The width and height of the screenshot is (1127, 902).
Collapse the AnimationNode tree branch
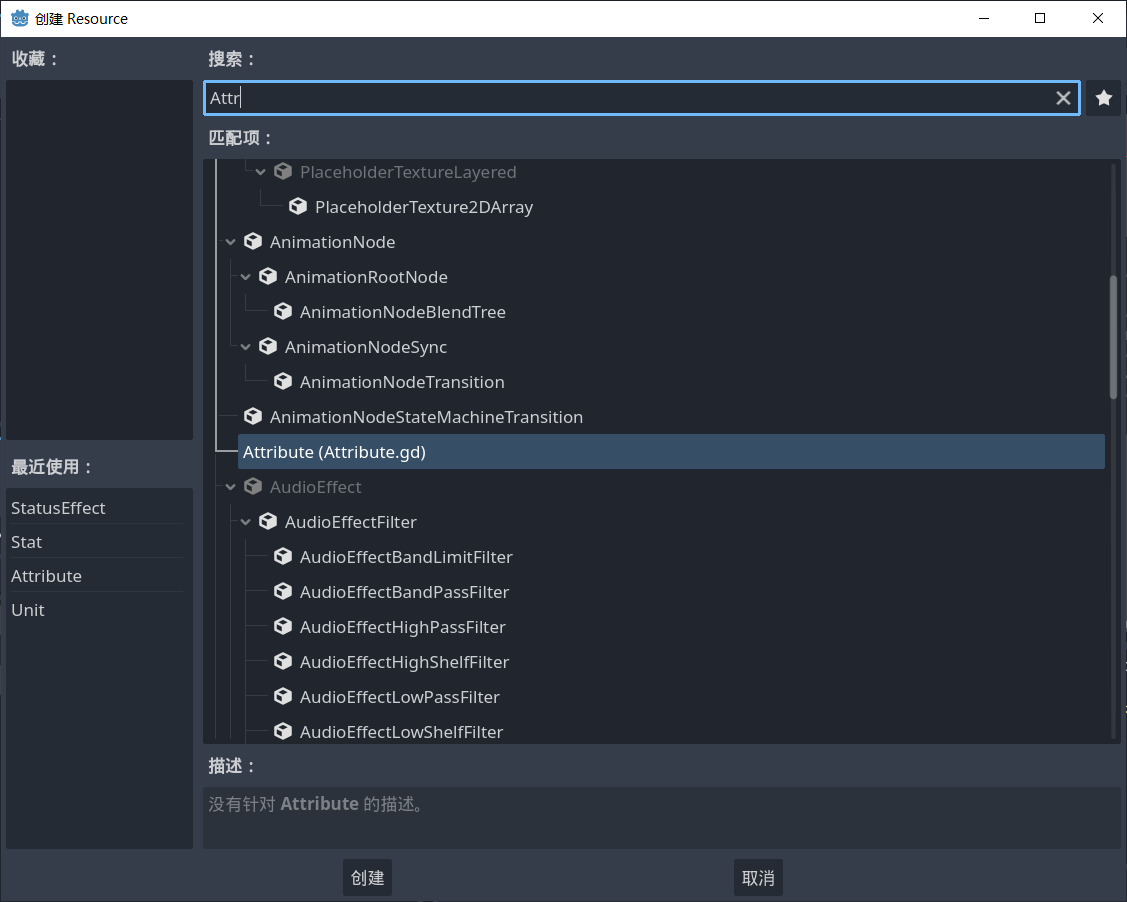coord(231,242)
